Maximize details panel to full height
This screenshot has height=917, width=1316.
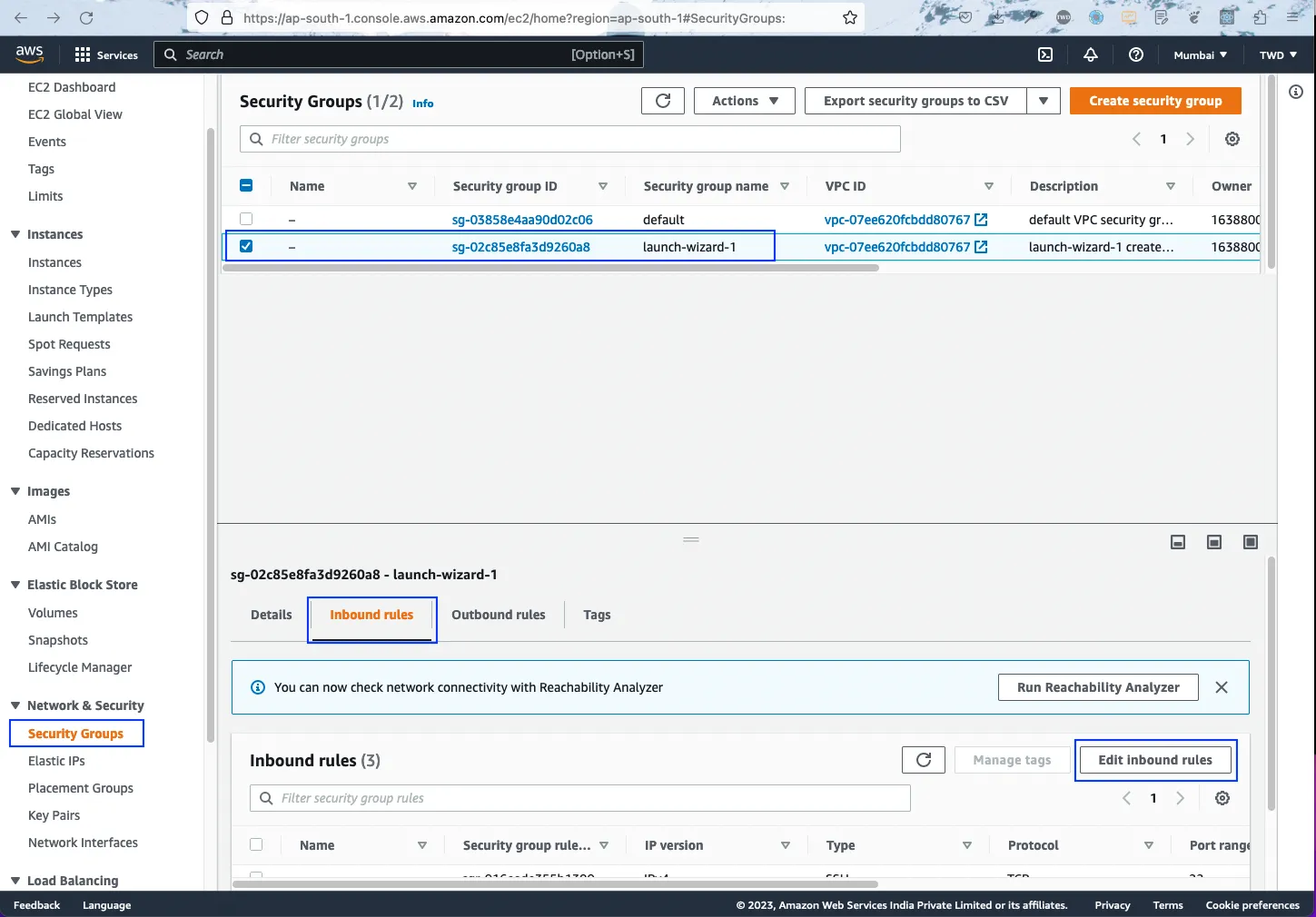pos(1251,542)
